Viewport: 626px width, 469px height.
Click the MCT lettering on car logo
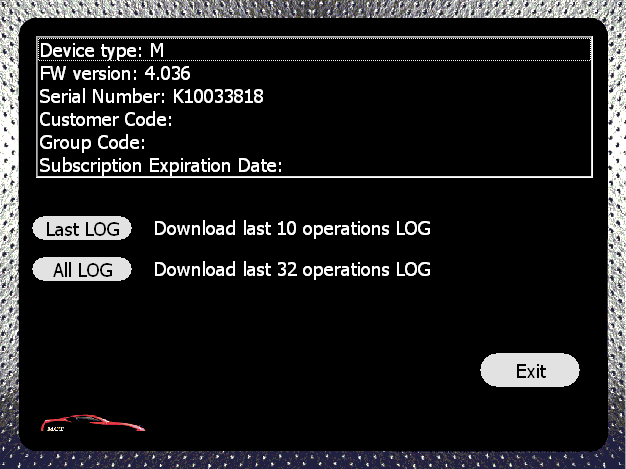tap(55, 429)
